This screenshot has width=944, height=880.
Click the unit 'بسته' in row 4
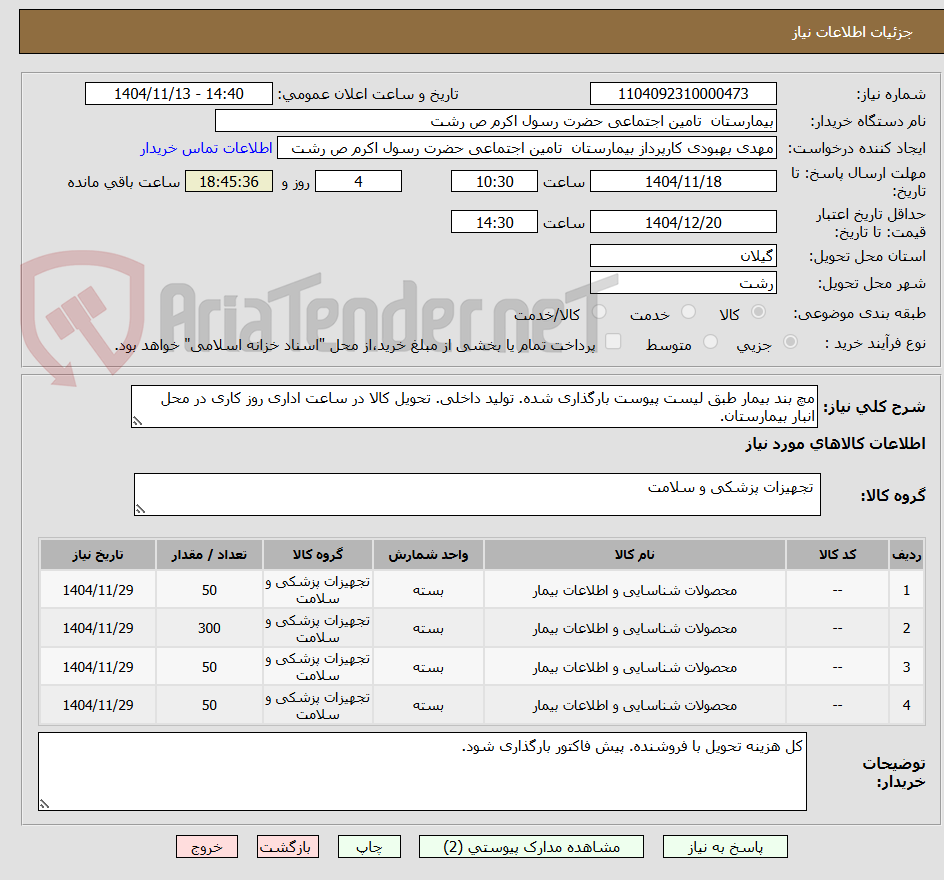click(428, 705)
